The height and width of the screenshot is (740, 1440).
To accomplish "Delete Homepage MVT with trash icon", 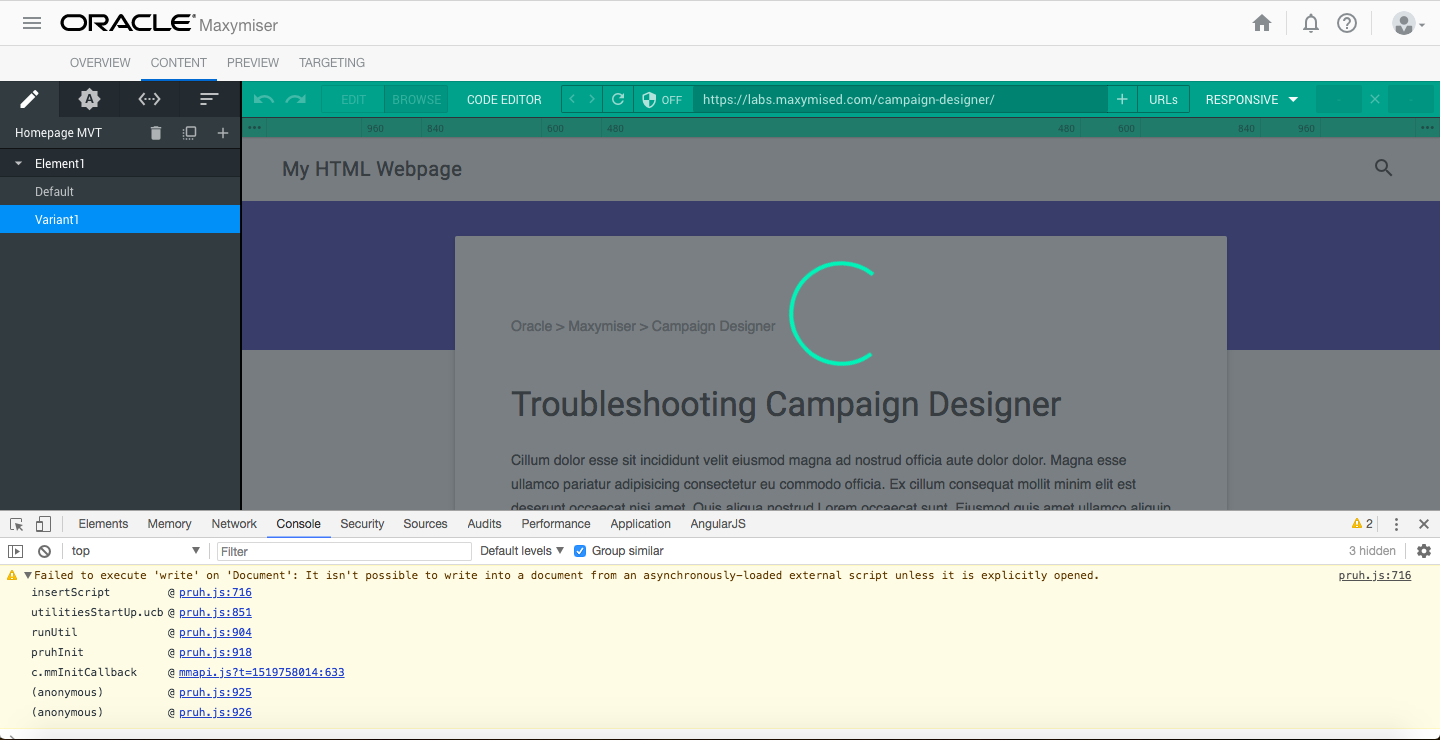I will click(x=156, y=133).
